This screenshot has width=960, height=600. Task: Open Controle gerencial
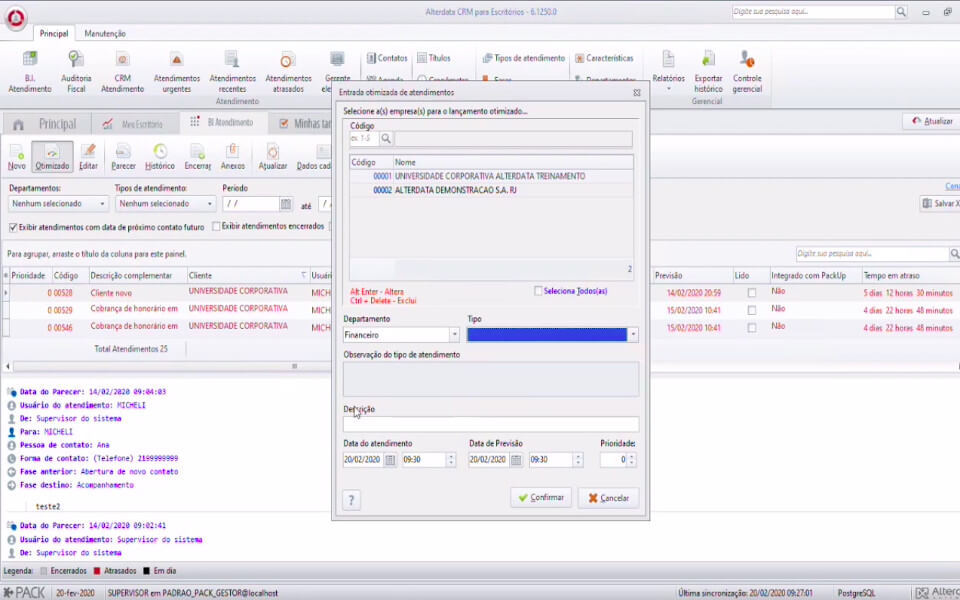[x=747, y=72]
